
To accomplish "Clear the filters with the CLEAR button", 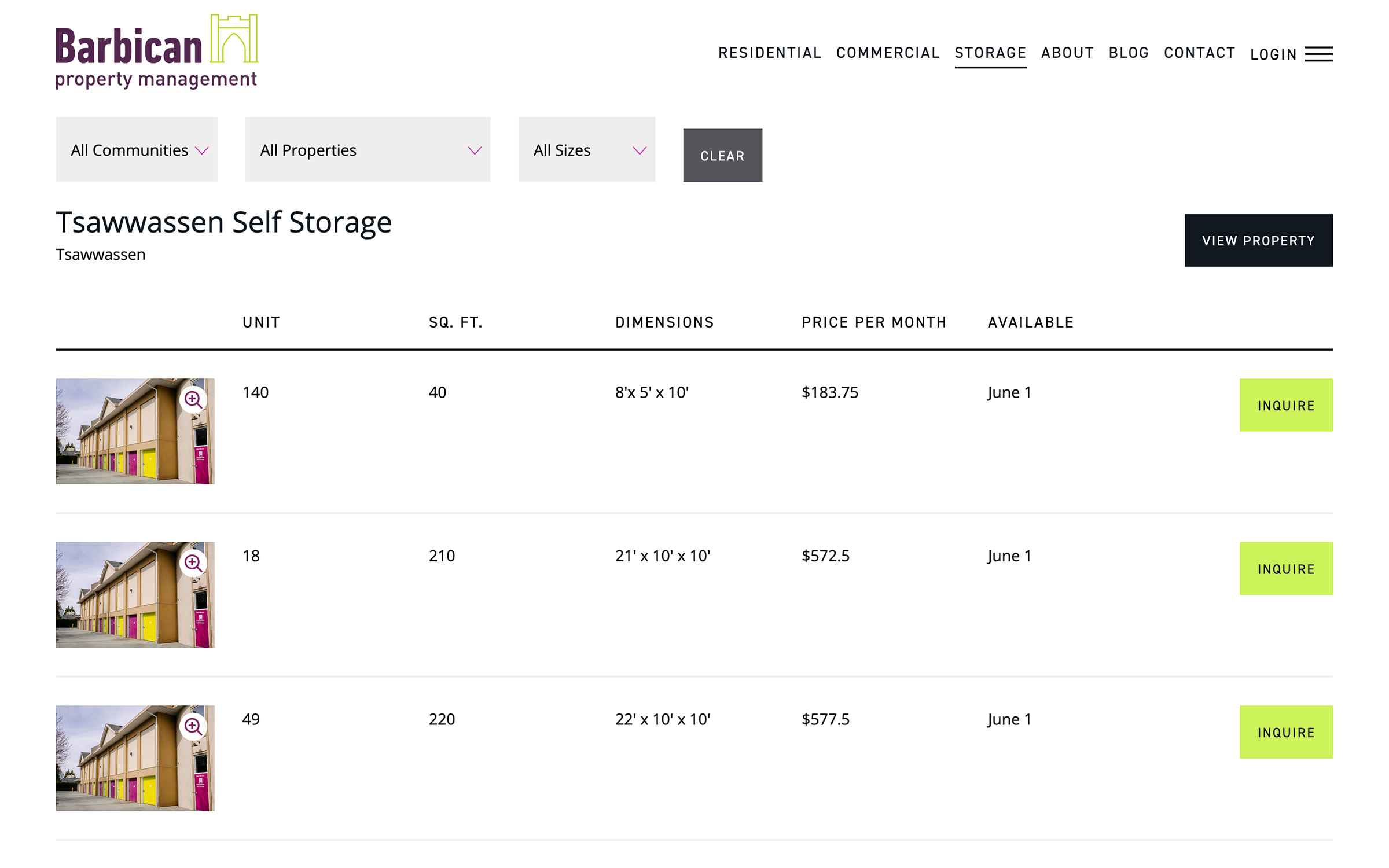I will click(722, 155).
